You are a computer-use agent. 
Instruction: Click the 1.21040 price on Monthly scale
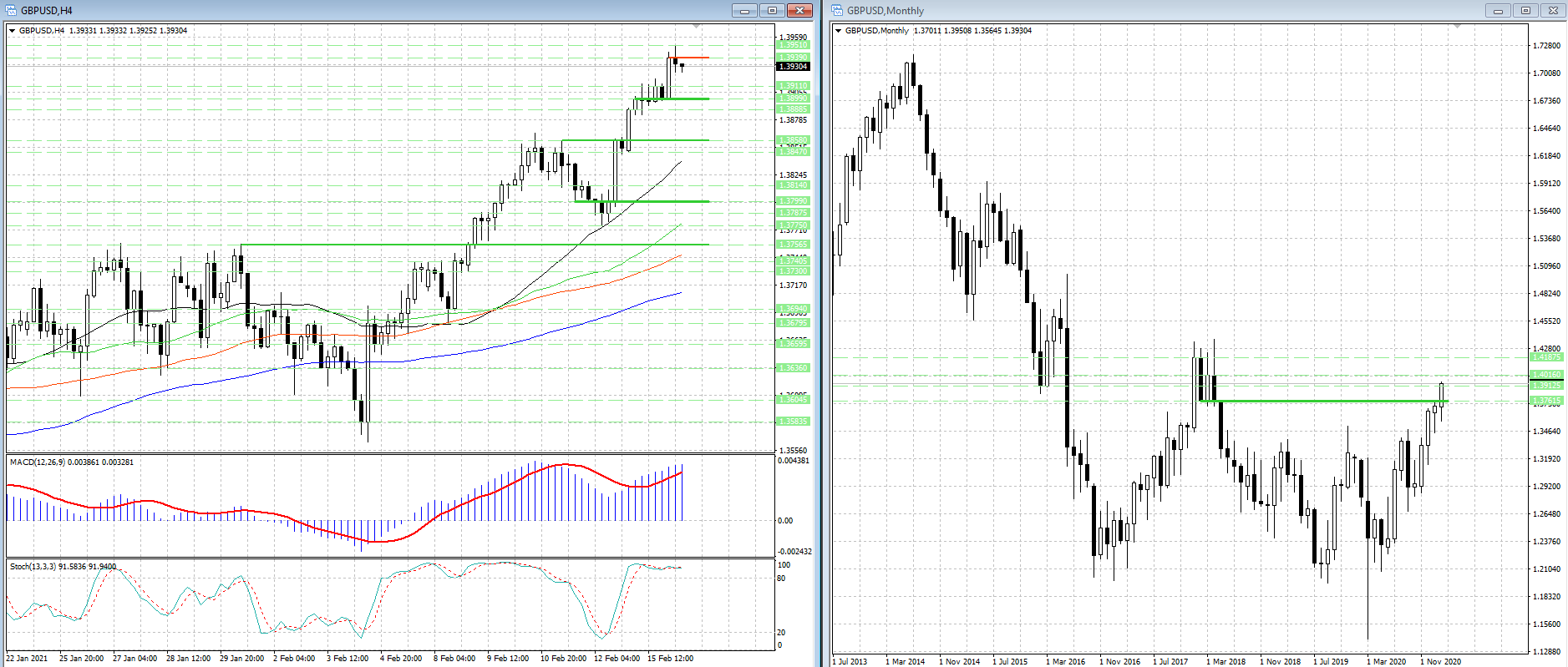point(1547,569)
